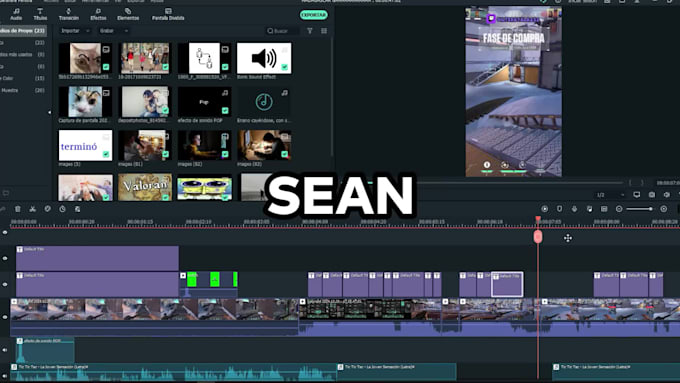Open the Pantalla Dividida tab
The image size is (680, 383).
[168, 14]
